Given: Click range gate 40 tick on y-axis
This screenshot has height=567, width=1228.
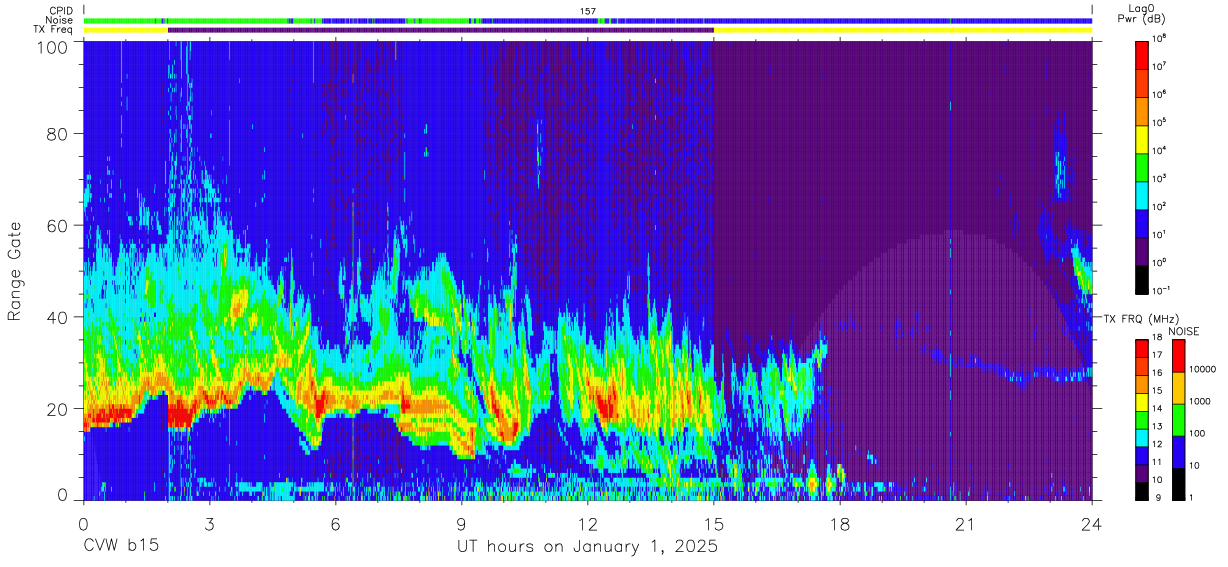Looking at the screenshot, I should tap(58, 317).
